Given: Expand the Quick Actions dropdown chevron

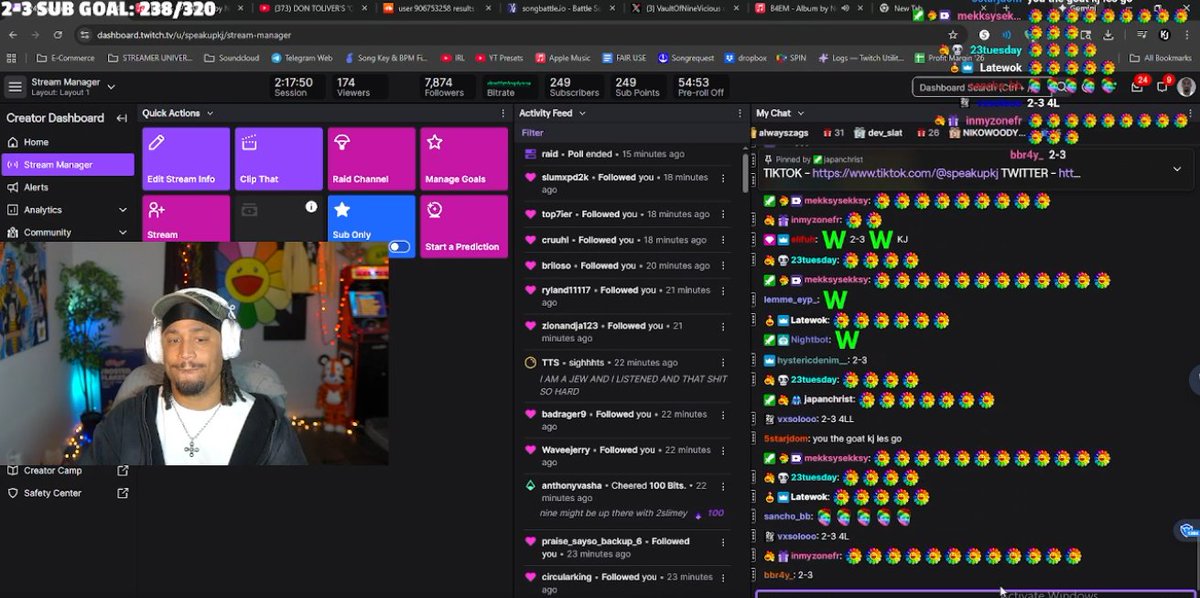Looking at the screenshot, I should (x=210, y=114).
